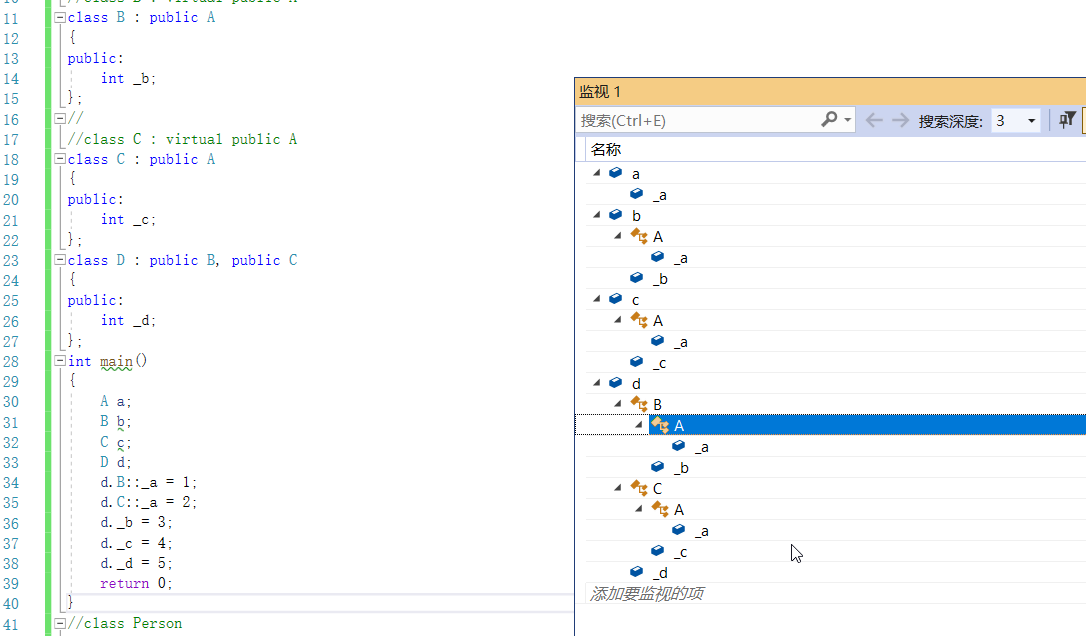Fold the class C definition in editor

click(60, 159)
